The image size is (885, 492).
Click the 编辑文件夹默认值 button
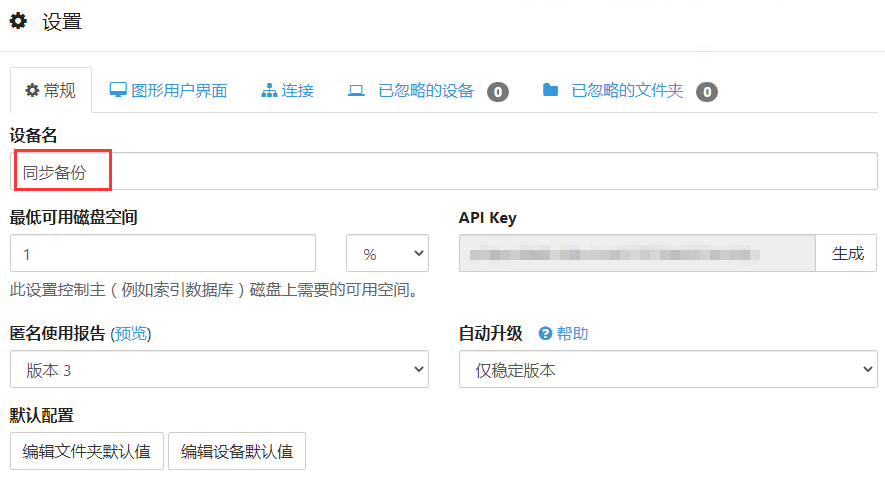pos(87,452)
